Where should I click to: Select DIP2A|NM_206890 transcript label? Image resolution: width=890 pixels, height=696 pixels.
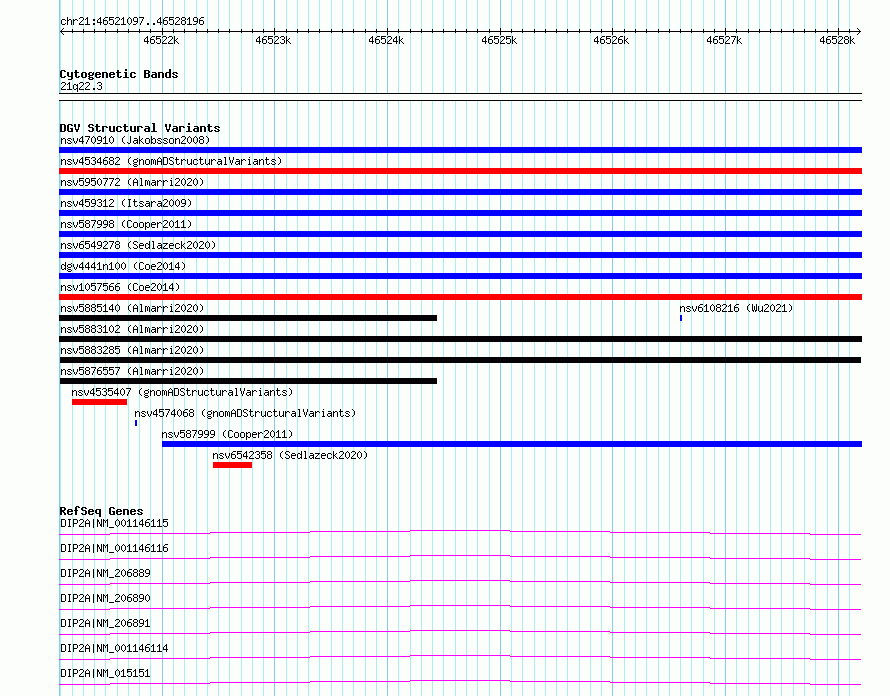(105, 598)
